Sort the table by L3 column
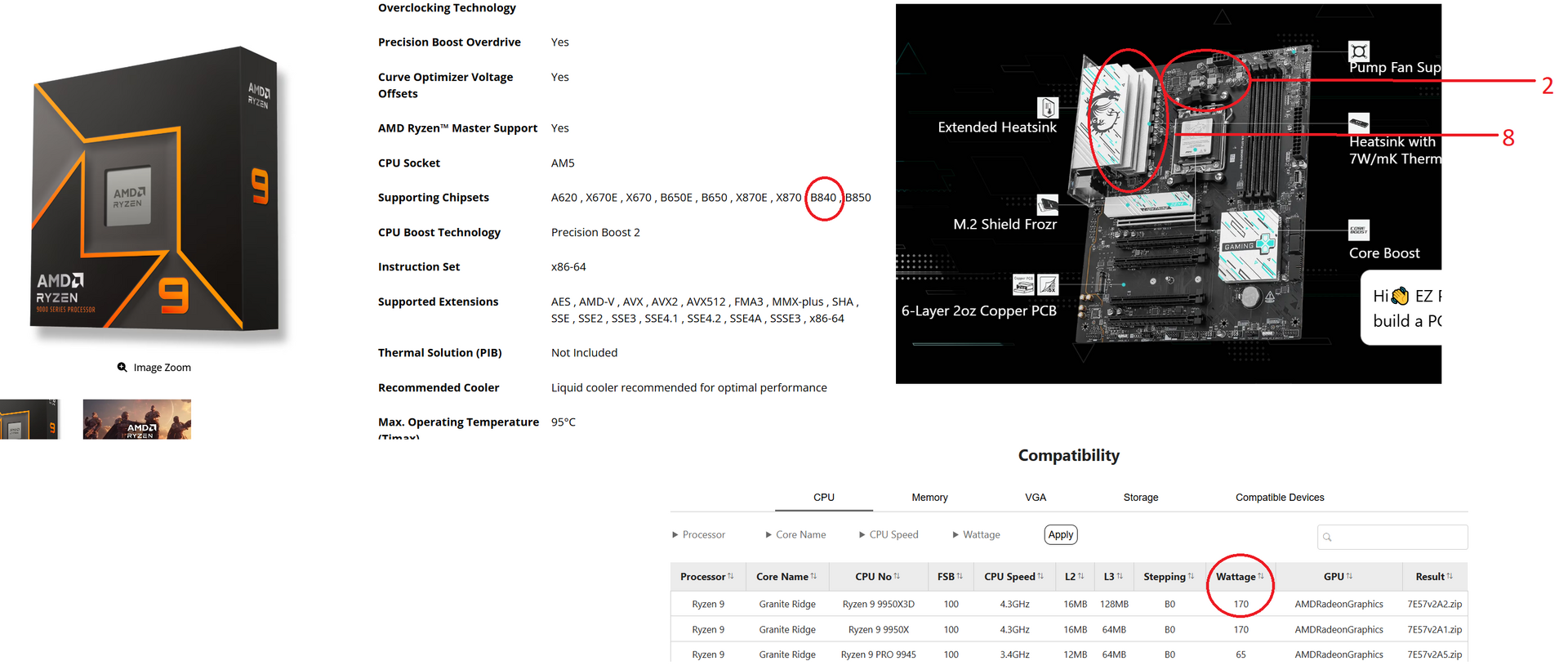The image size is (1568, 670). (1120, 577)
